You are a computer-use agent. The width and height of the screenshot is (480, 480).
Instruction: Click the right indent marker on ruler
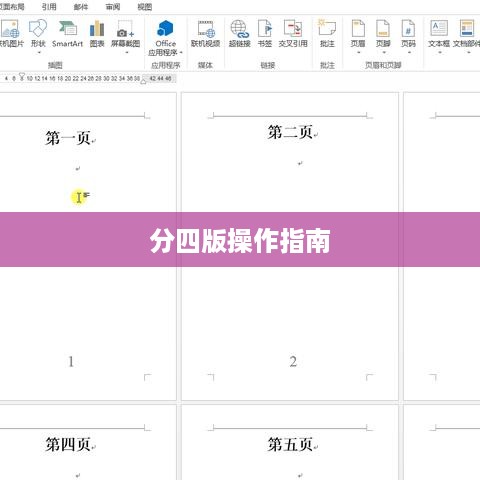pos(143,81)
